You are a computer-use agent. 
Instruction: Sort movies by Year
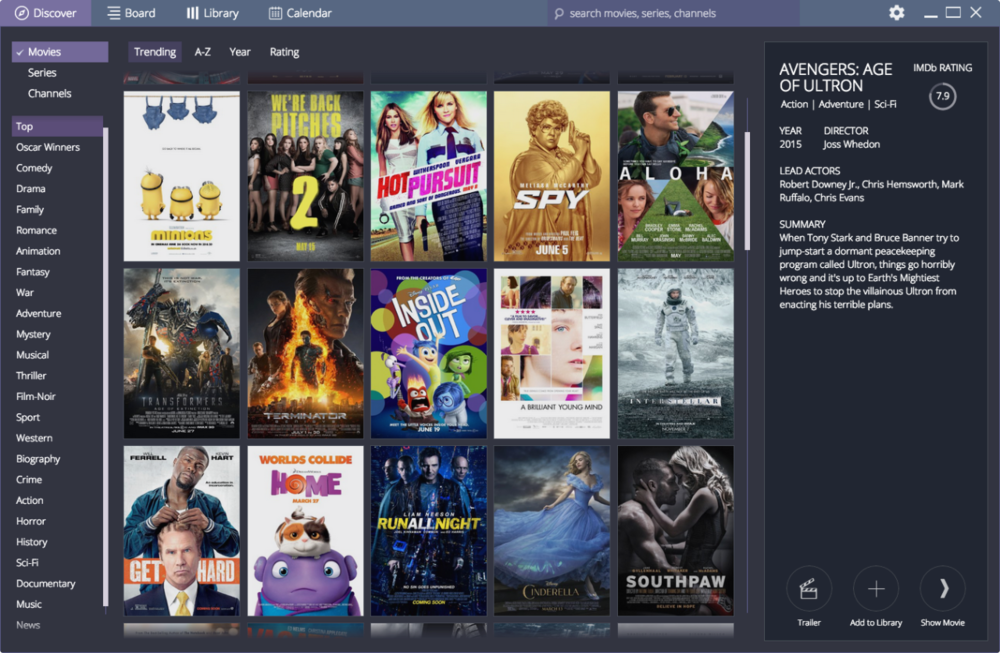pos(240,52)
